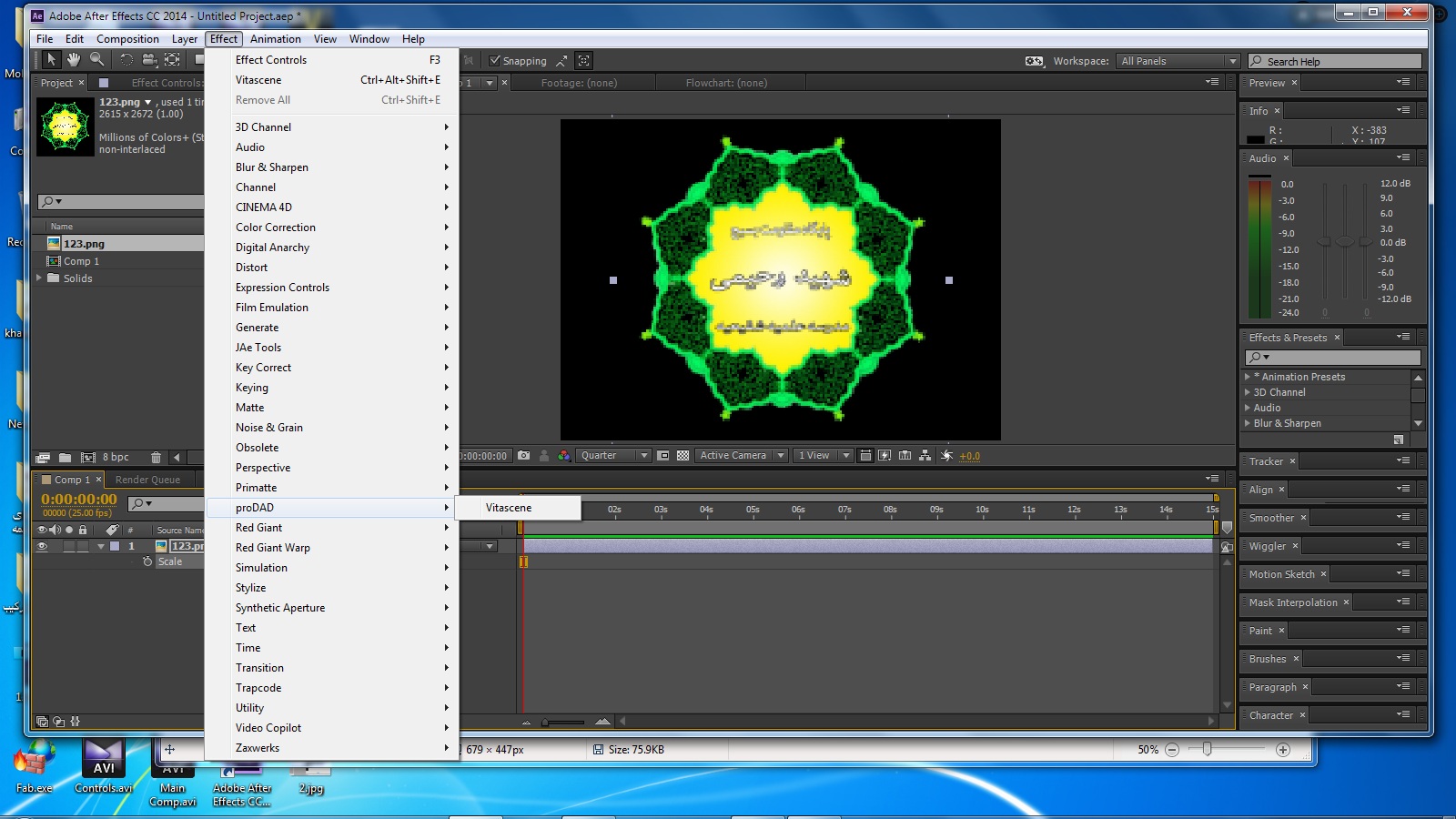This screenshot has width=1456, height=819.
Task: Open the Stylize effects submenu
Action: 332,588
